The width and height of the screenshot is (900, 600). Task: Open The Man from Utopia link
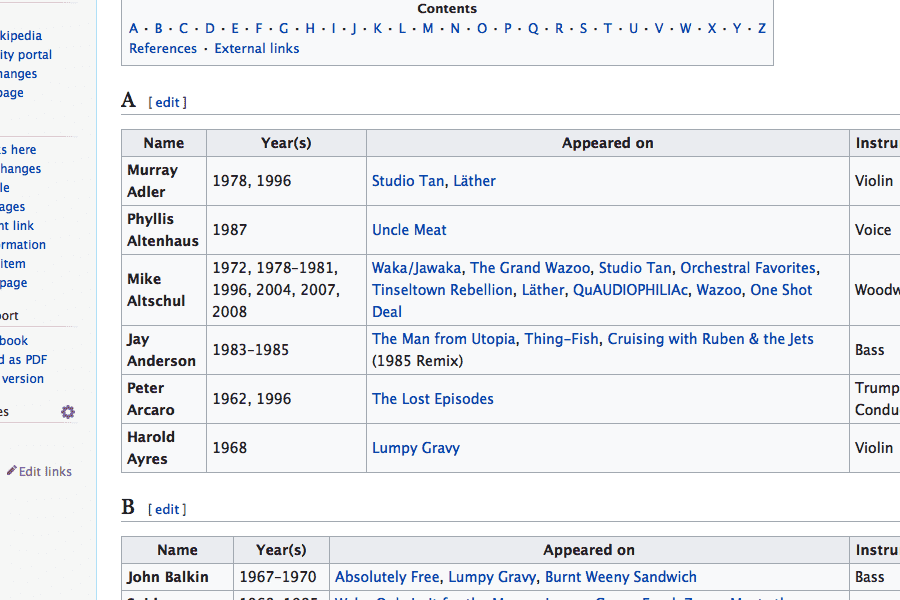[444, 339]
